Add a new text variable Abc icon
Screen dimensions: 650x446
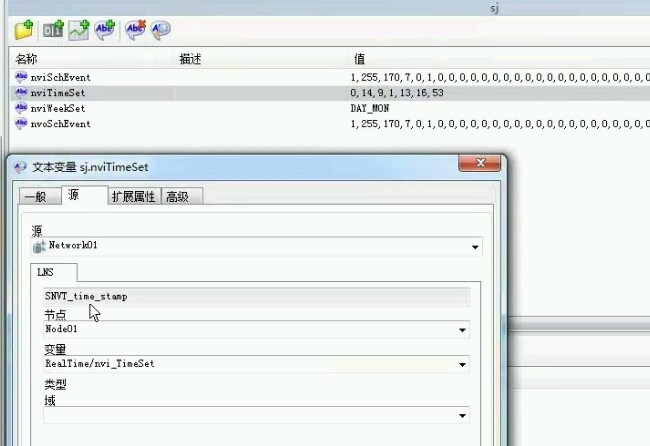pos(104,30)
